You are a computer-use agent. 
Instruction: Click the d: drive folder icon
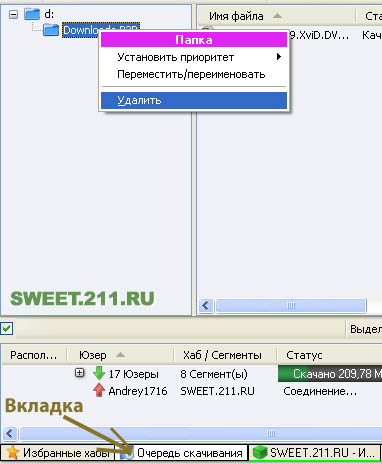[x=32, y=14]
